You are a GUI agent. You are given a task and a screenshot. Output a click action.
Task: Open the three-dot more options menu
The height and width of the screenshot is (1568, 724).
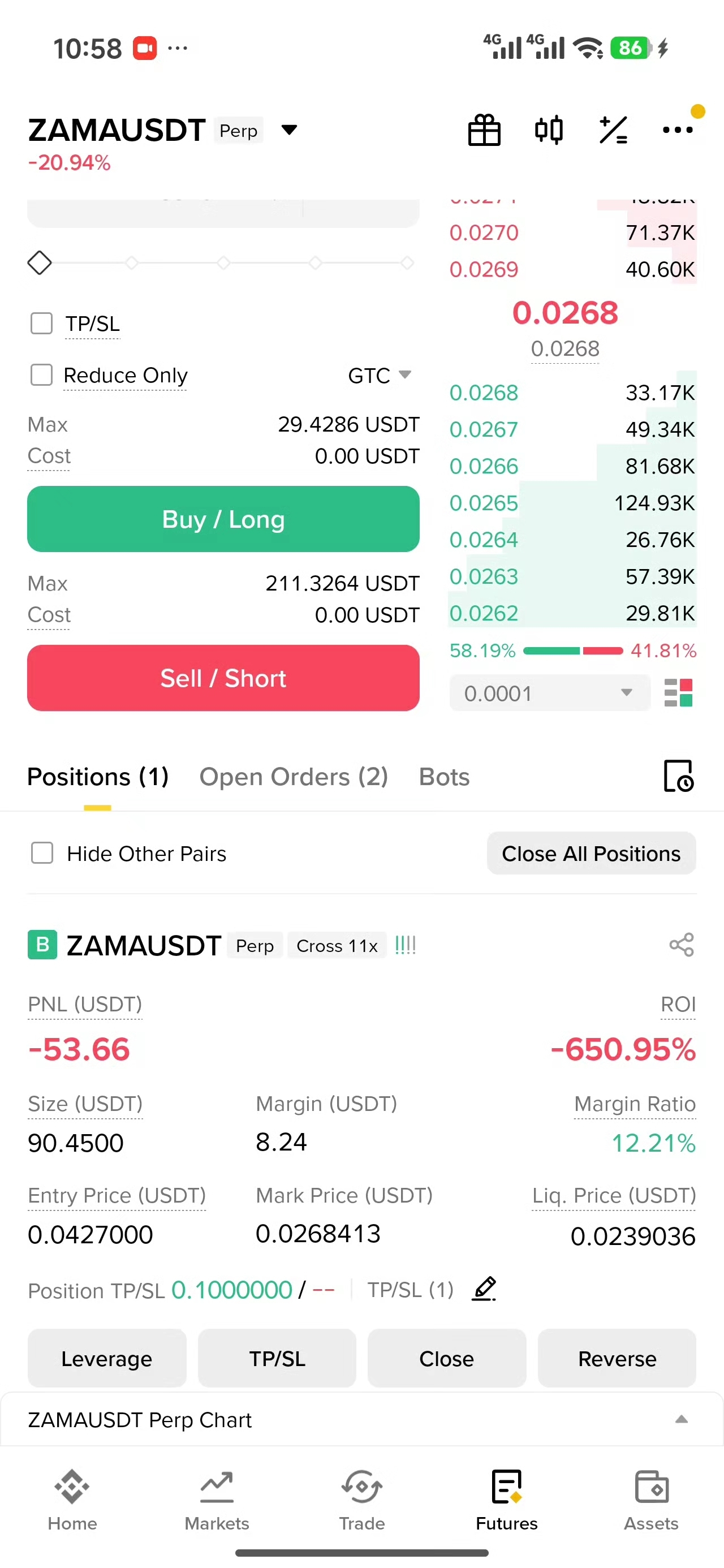click(x=678, y=130)
